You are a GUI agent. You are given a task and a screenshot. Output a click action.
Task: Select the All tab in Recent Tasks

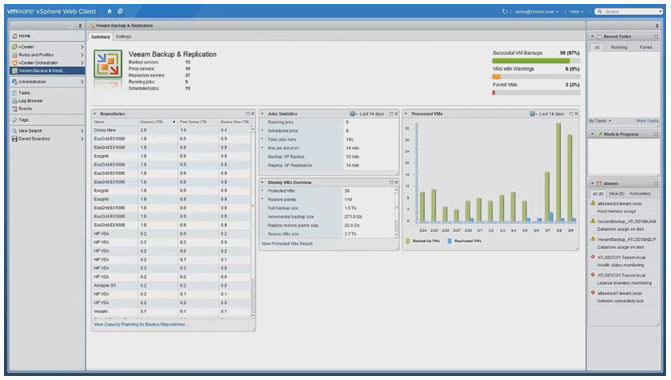click(597, 48)
